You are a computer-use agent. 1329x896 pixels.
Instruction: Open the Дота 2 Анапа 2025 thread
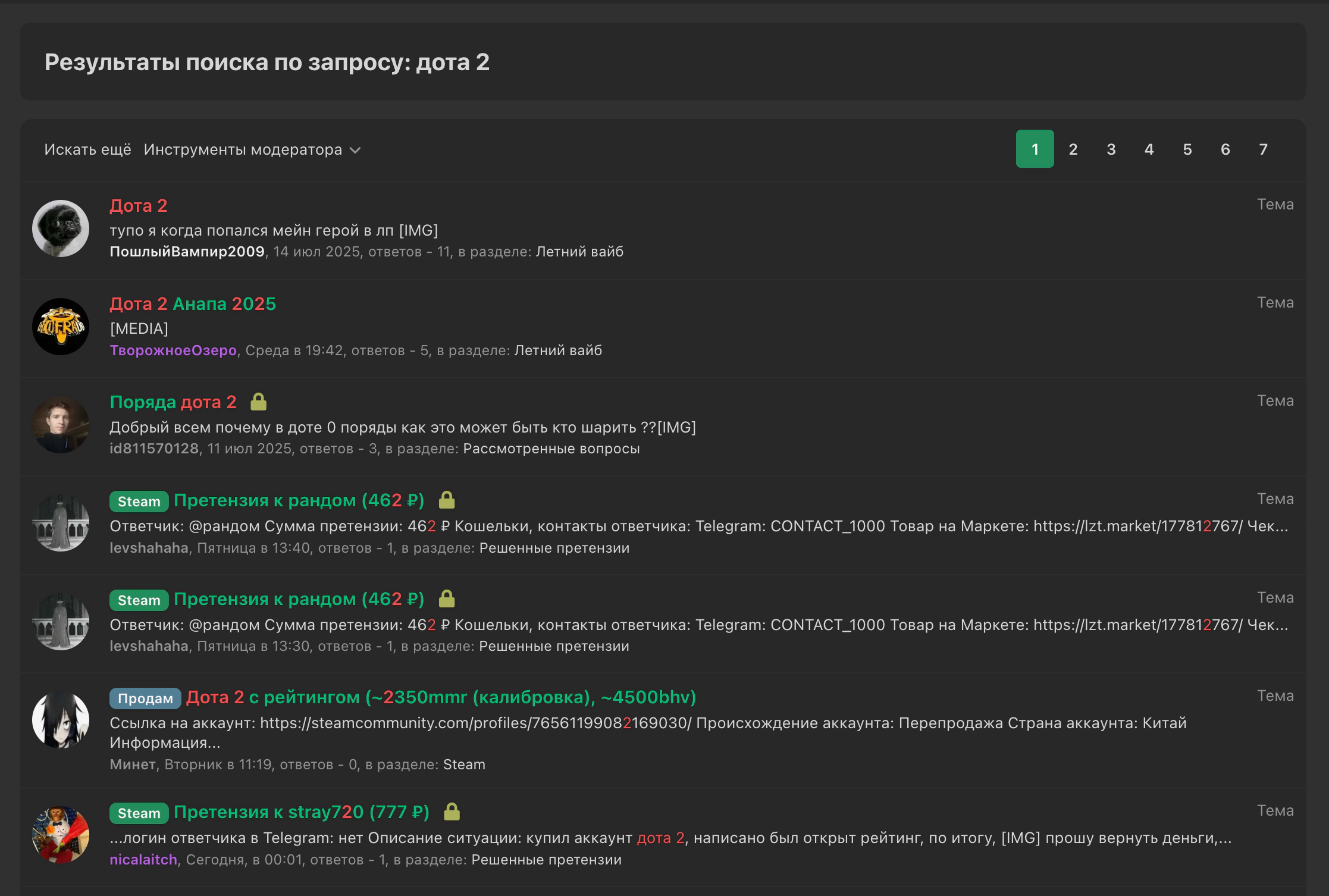tap(193, 304)
